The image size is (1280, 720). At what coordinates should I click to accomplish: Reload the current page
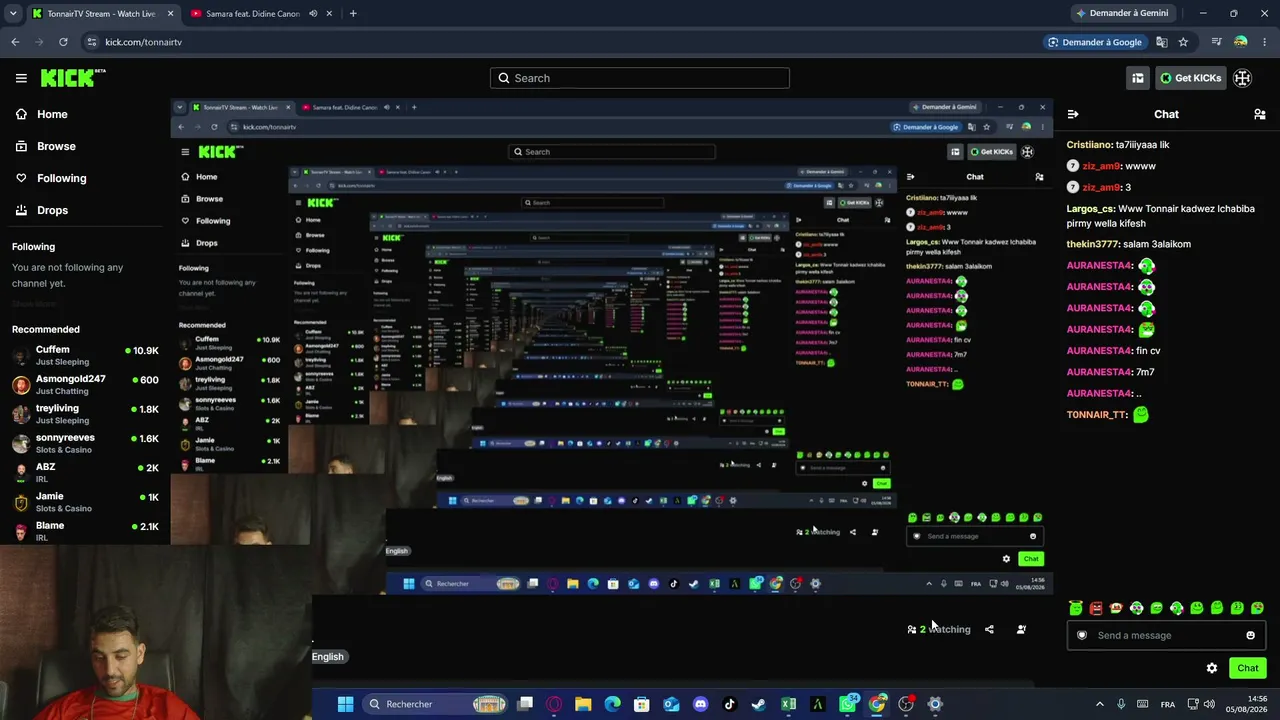click(63, 42)
